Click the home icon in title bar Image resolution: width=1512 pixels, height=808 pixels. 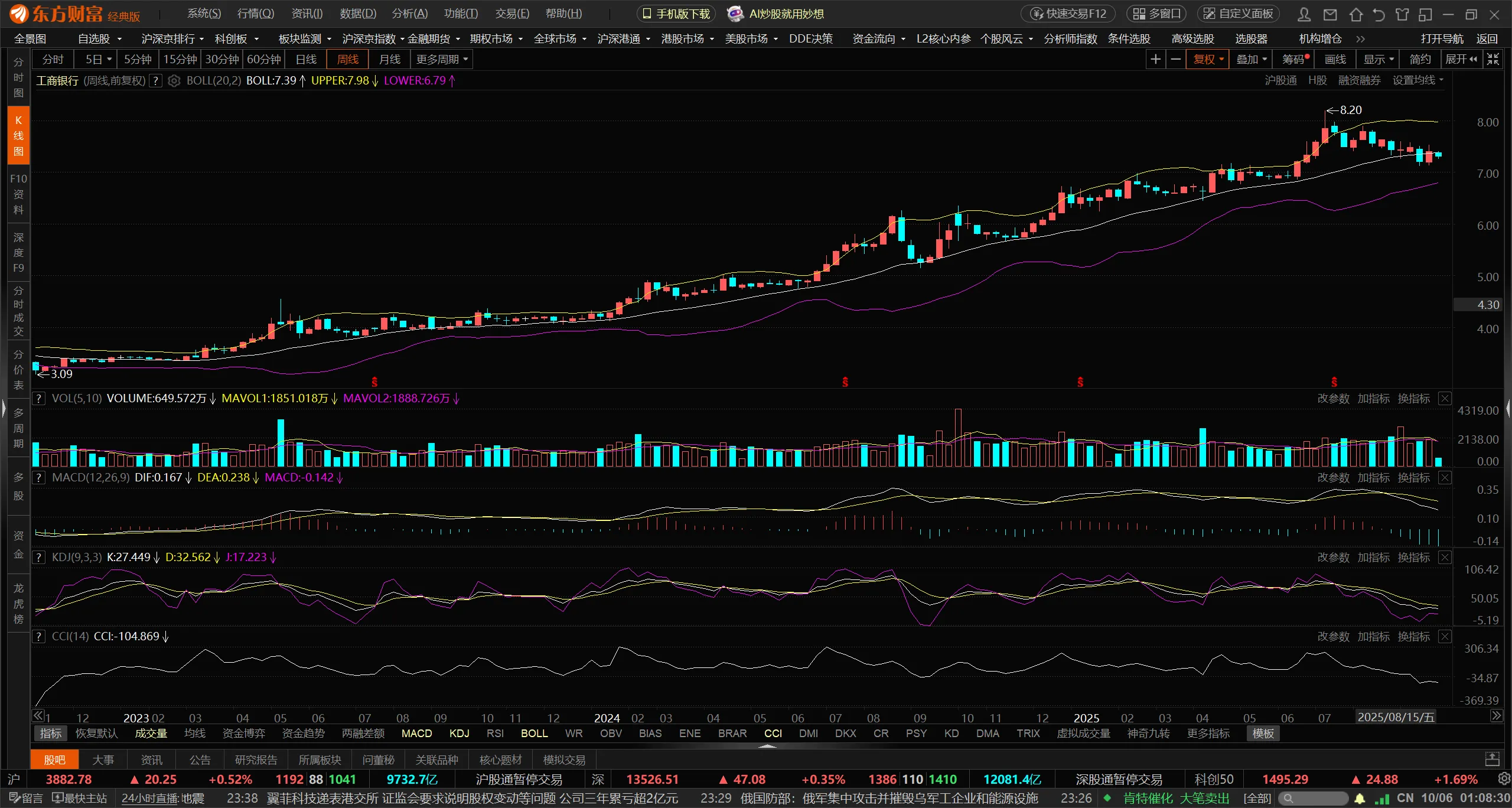pyautogui.click(x=1355, y=14)
